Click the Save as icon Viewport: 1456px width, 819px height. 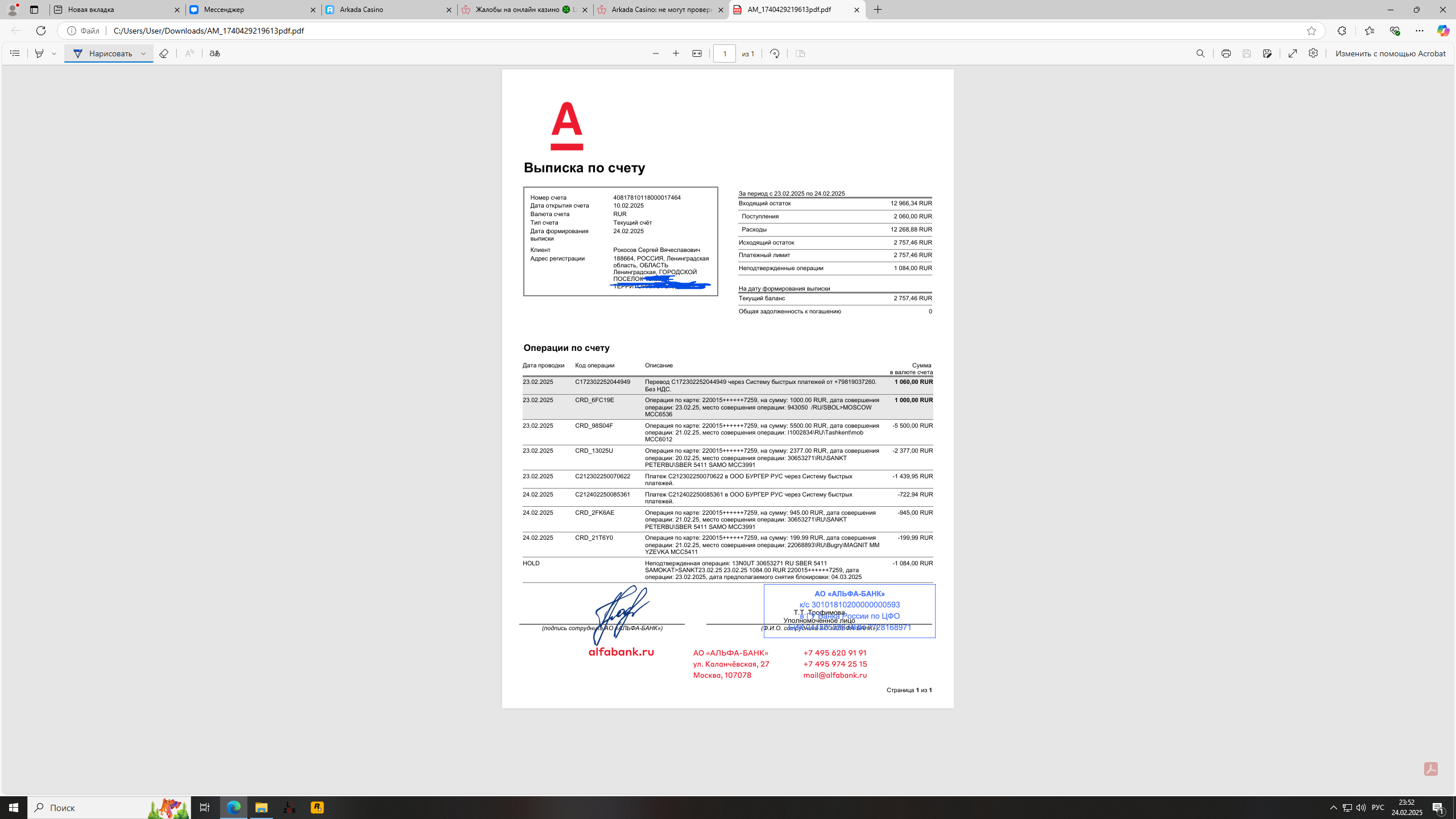coord(1267,53)
